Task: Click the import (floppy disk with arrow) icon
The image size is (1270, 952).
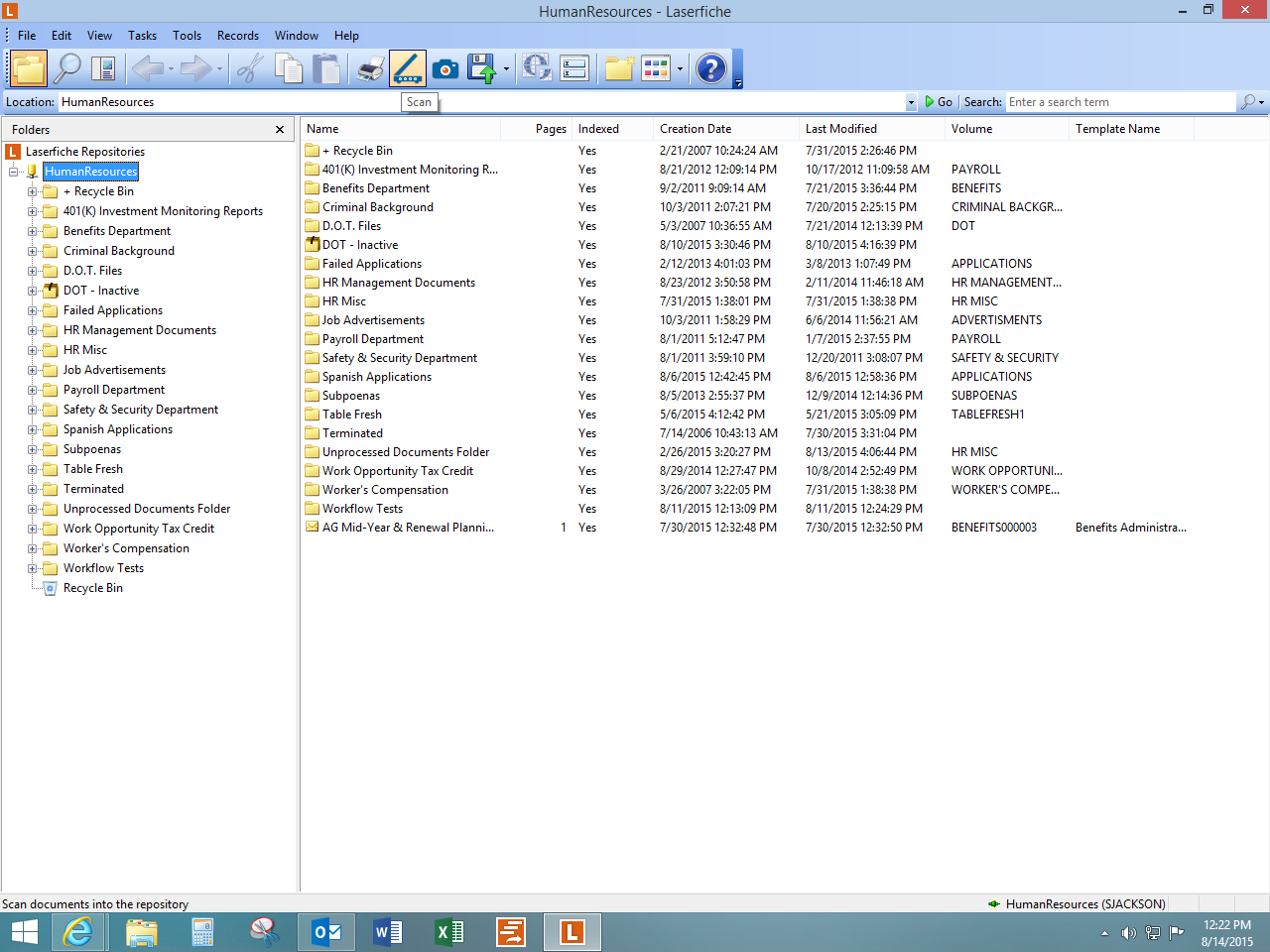Action: pyautogui.click(x=482, y=68)
